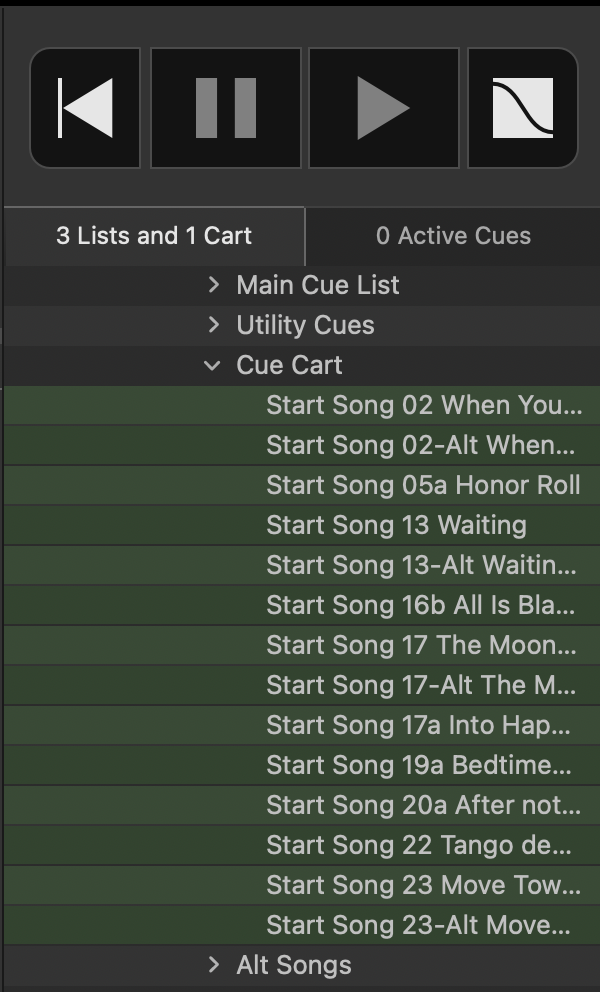The image size is (600, 992).
Task: Click the fade curve panic button
Action: click(x=523, y=108)
